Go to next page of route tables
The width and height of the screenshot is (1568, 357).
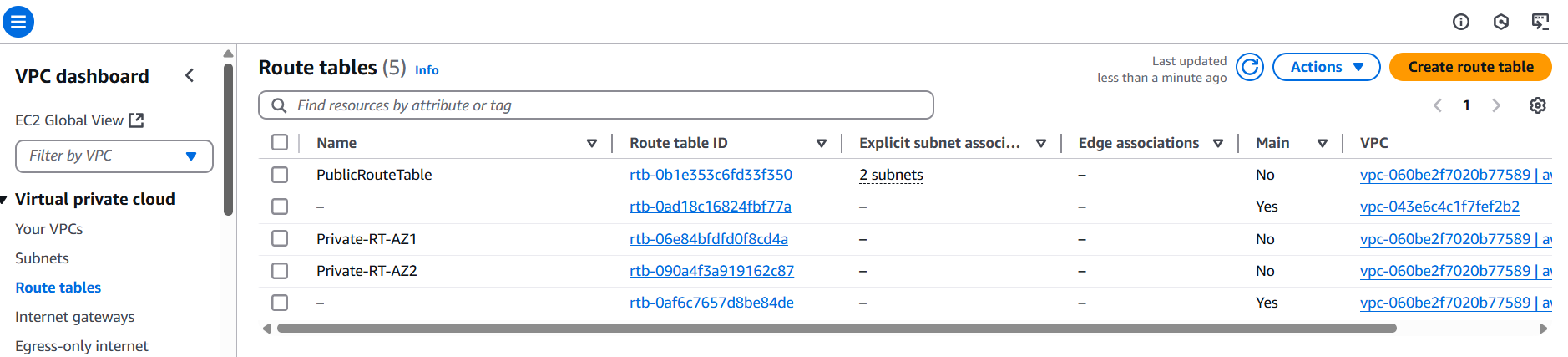click(x=1496, y=105)
